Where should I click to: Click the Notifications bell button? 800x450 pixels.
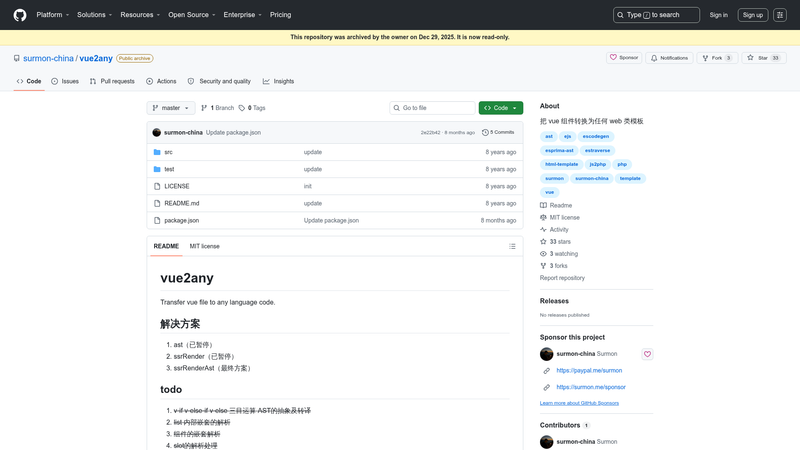pyautogui.click(x=669, y=58)
